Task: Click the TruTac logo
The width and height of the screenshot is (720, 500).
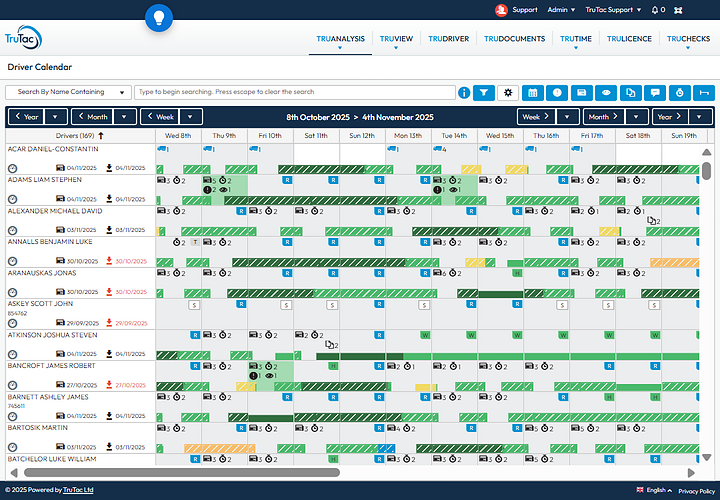Action: point(23,38)
